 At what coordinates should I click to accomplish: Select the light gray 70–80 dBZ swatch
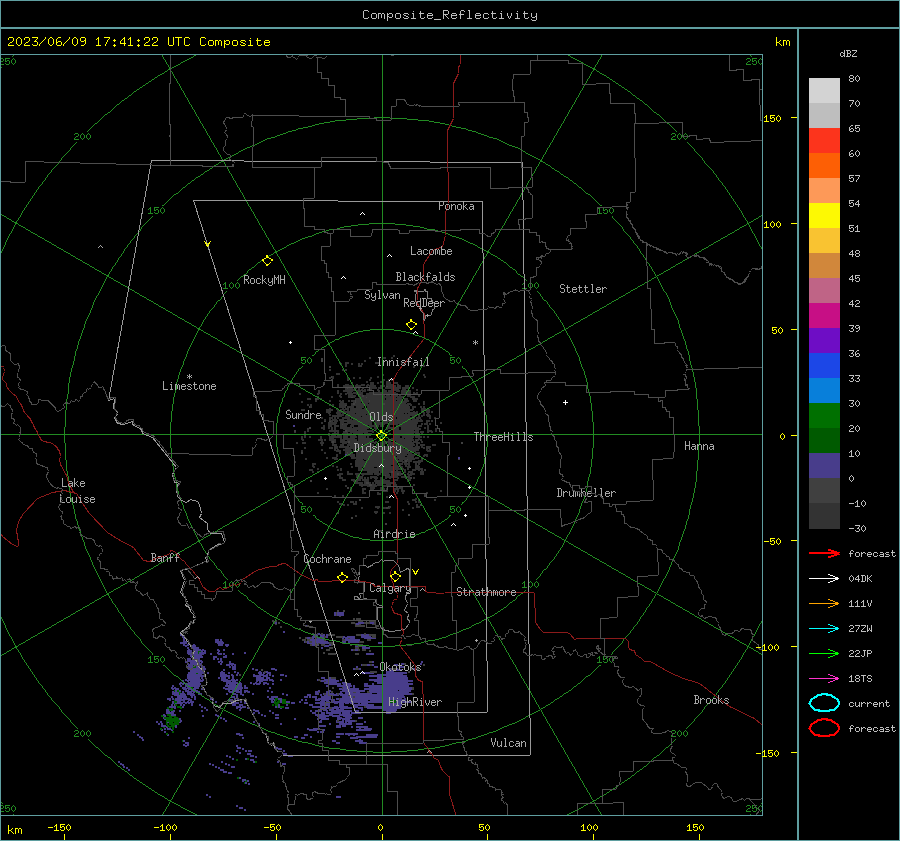point(824,91)
